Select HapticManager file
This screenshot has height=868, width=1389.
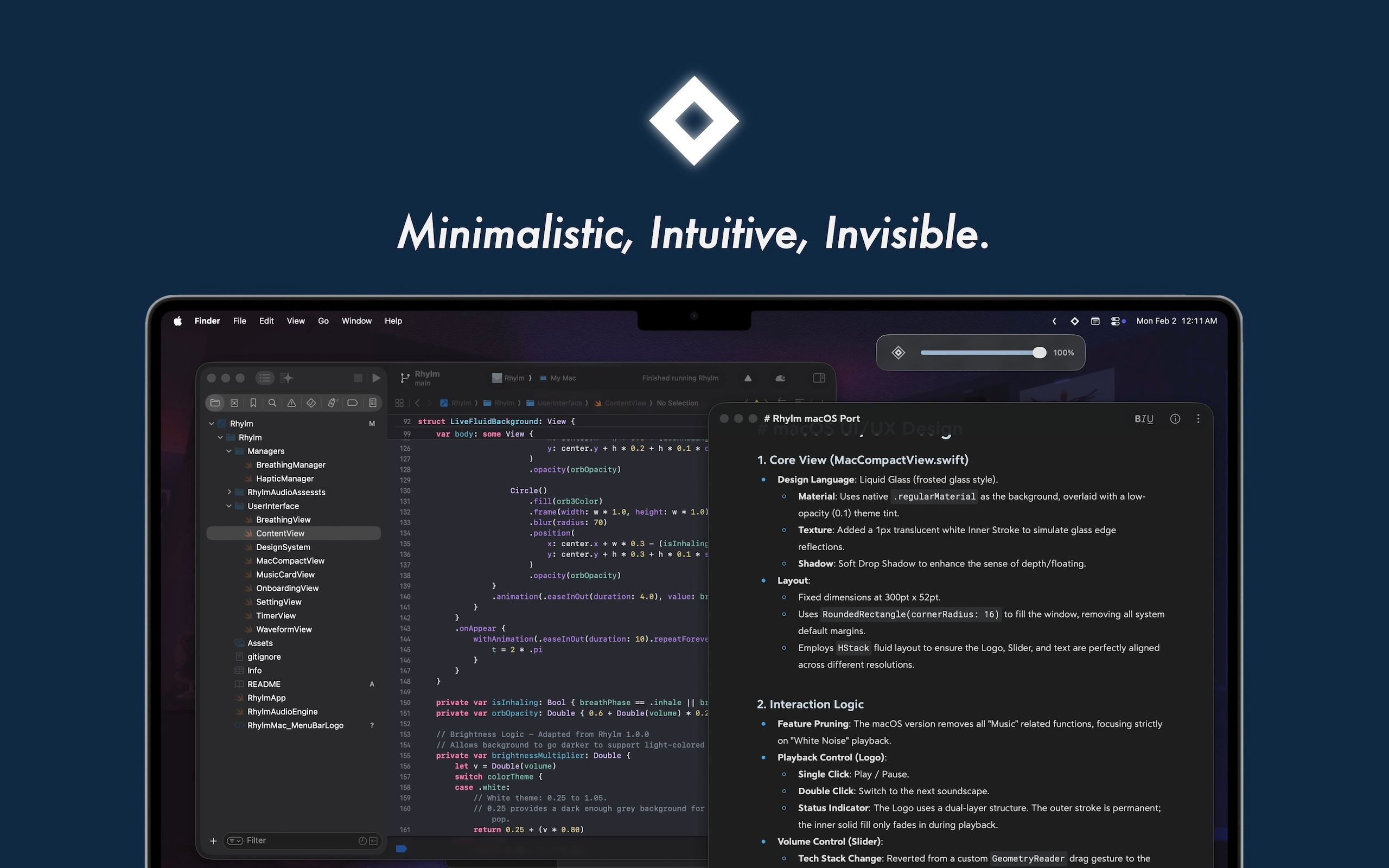tap(285, 479)
